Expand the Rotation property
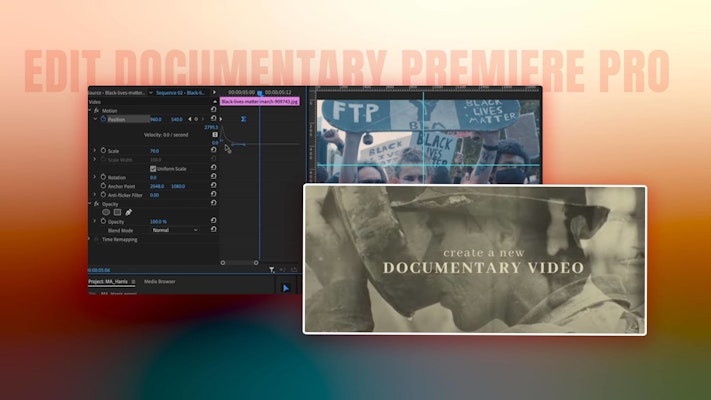 point(95,177)
